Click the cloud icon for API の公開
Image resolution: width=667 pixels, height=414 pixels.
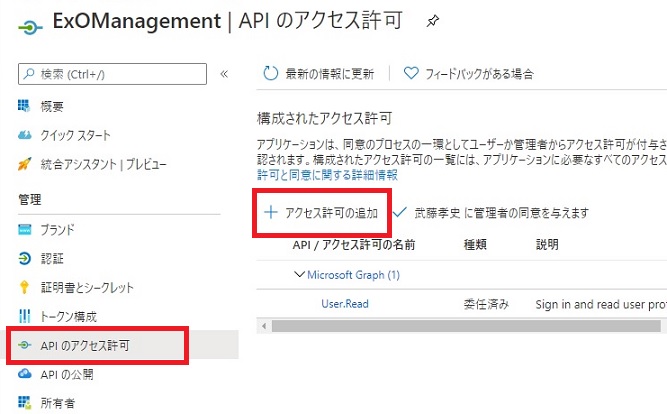[x=25, y=374]
